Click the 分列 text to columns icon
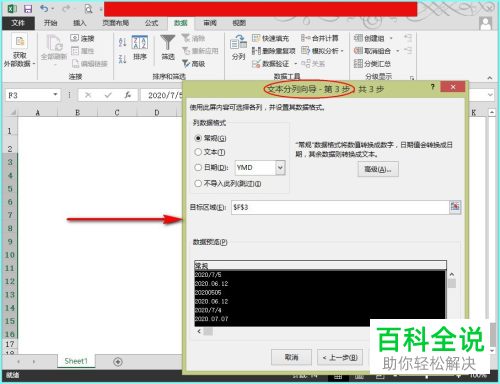The image size is (500, 384). (239, 48)
